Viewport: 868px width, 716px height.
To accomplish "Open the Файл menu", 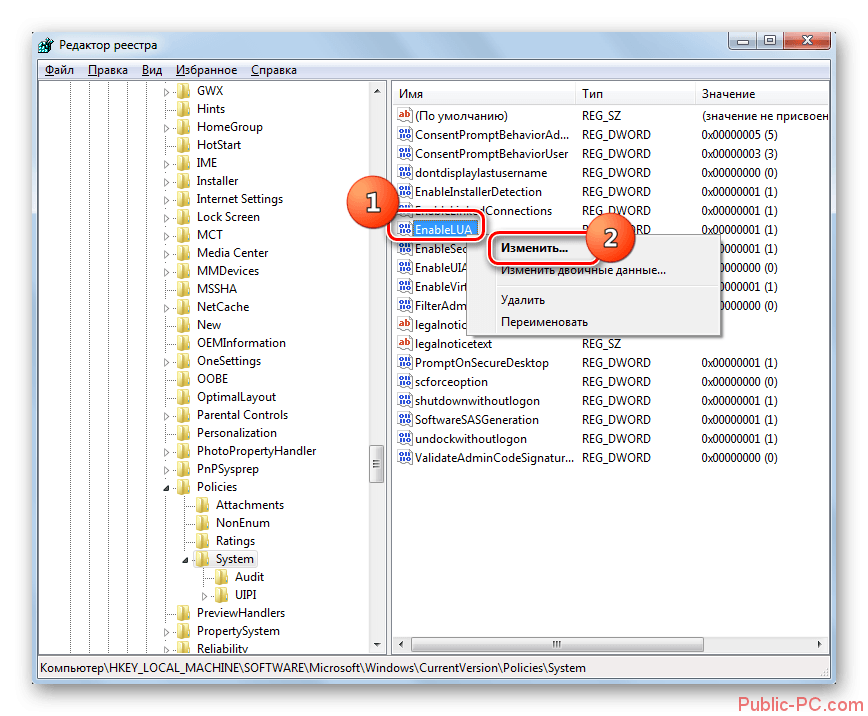I will (59, 70).
